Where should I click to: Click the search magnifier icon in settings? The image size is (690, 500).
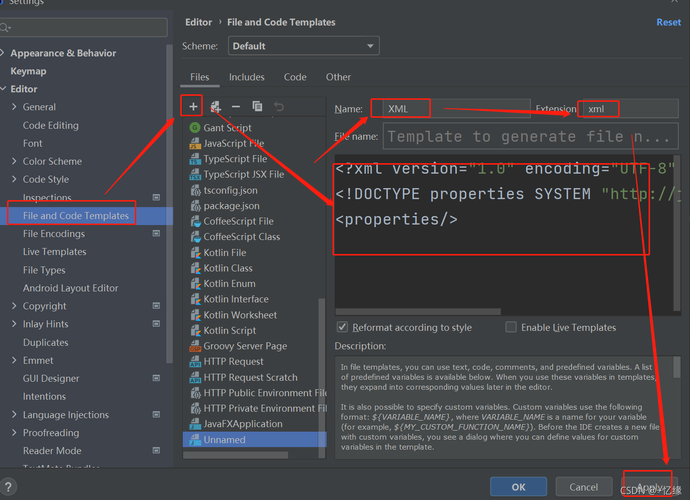click(x=5, y=28)
